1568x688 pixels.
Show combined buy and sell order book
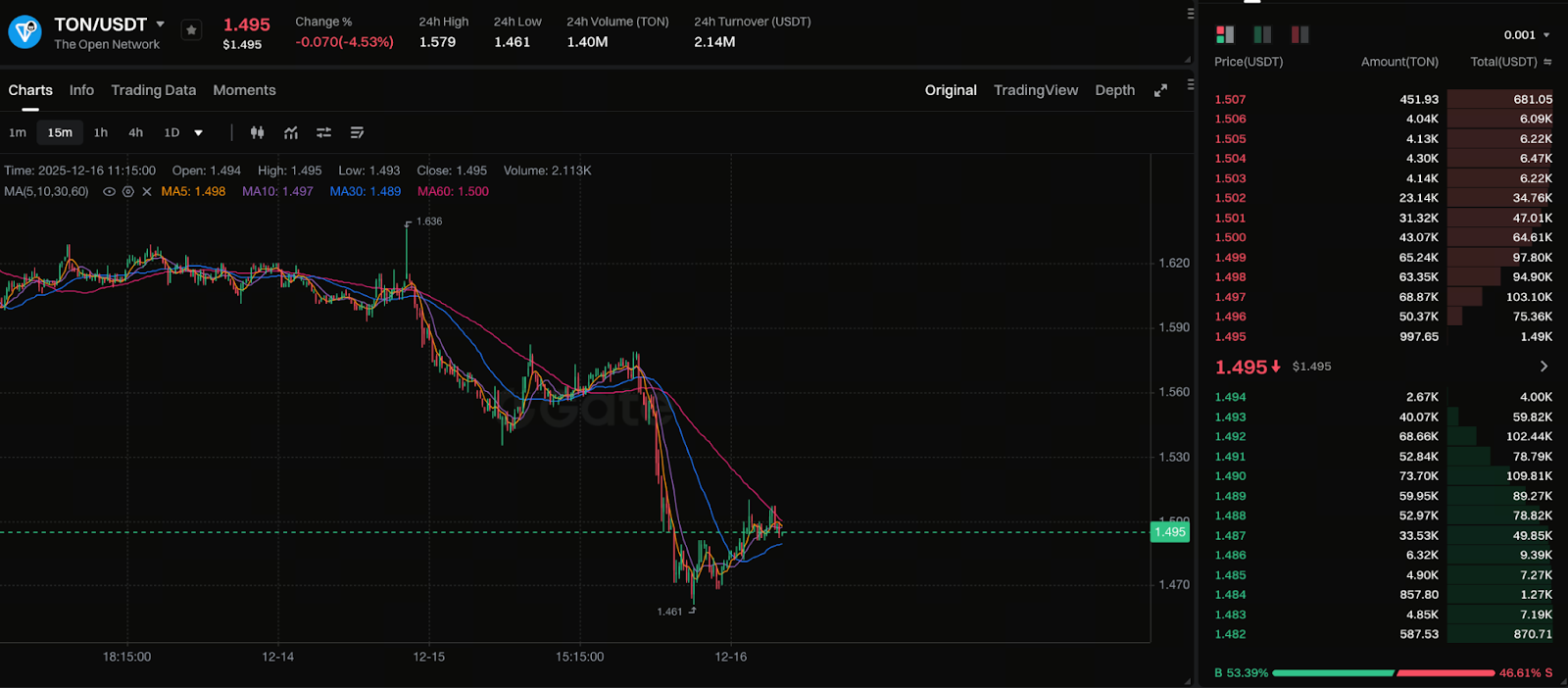[1225, 34]
